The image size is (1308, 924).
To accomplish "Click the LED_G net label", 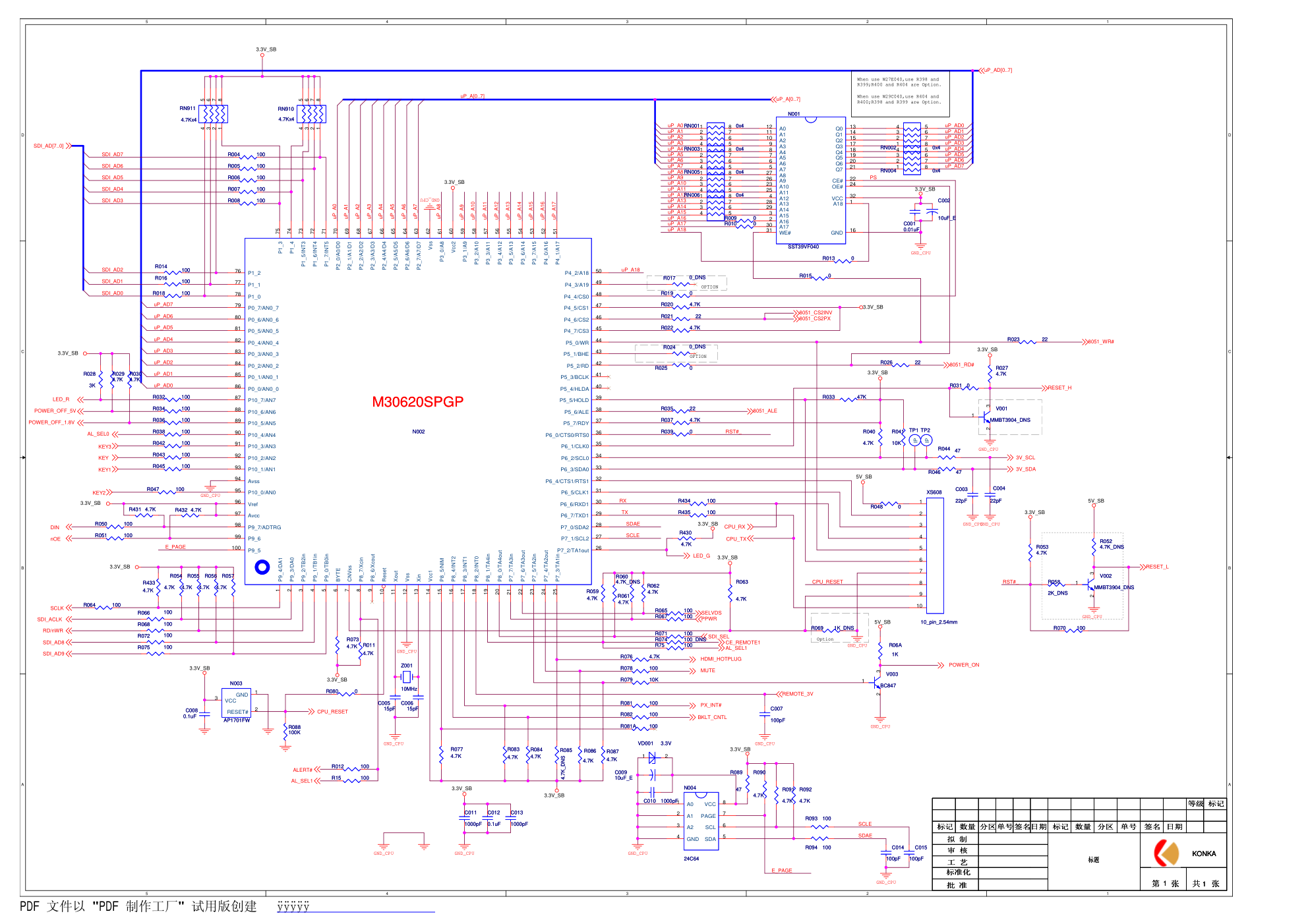I will [x=701, y=556].
